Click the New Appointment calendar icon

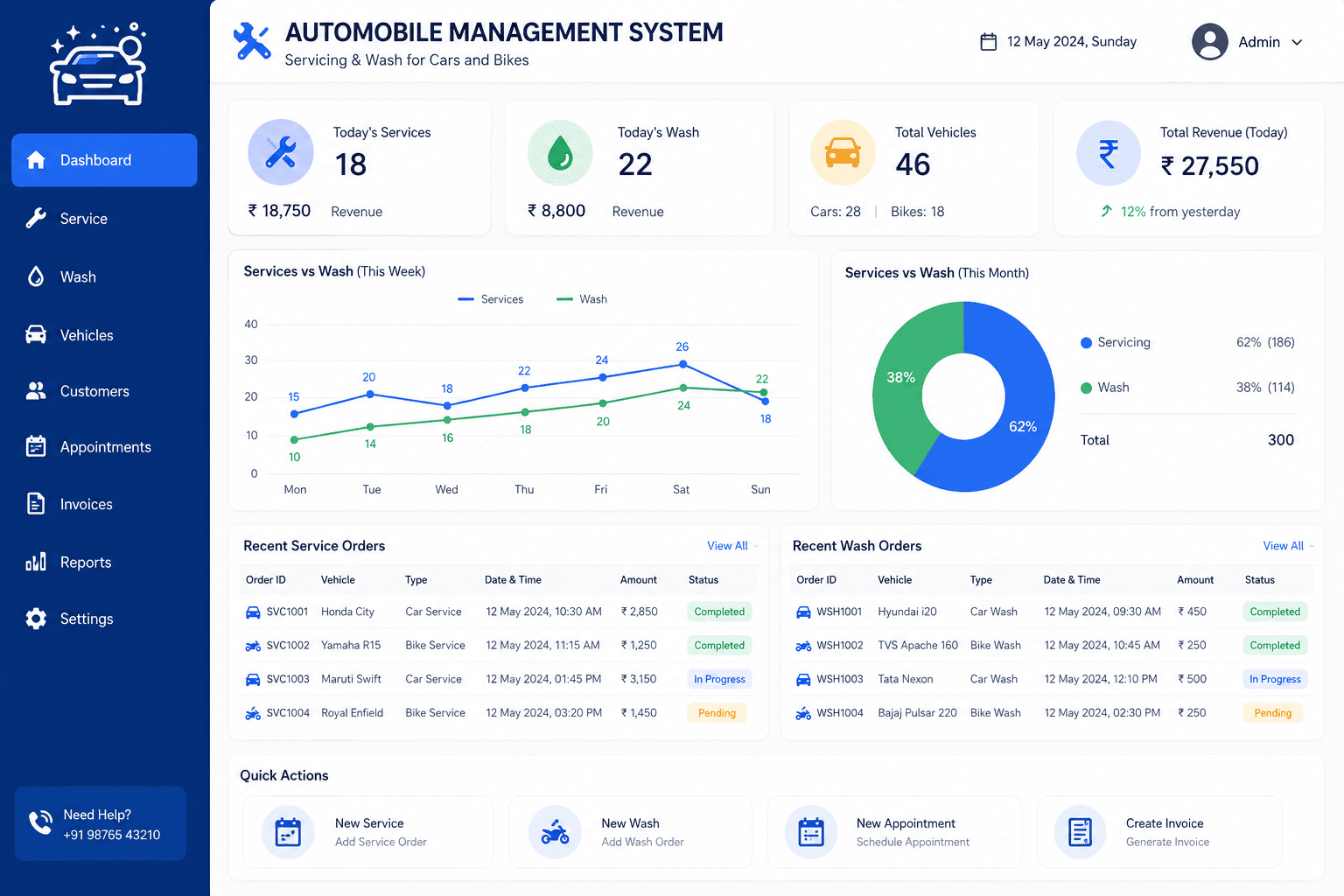click(x=811, y=832)
